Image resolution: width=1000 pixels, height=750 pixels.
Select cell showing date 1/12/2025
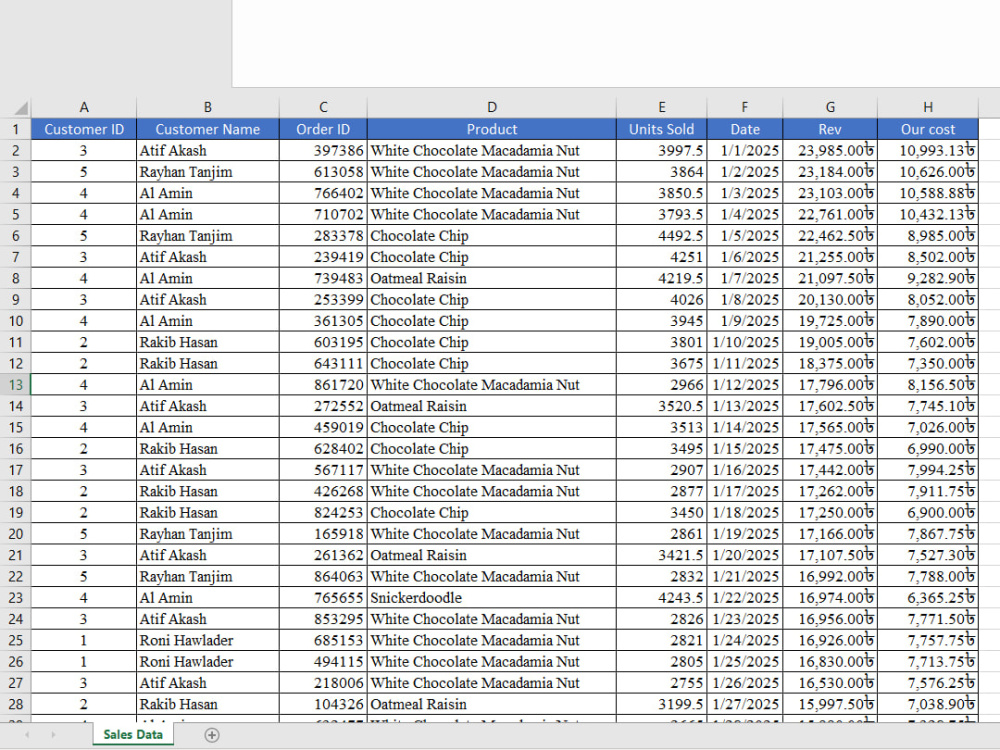pyautogui.click(x=744, y=385)
